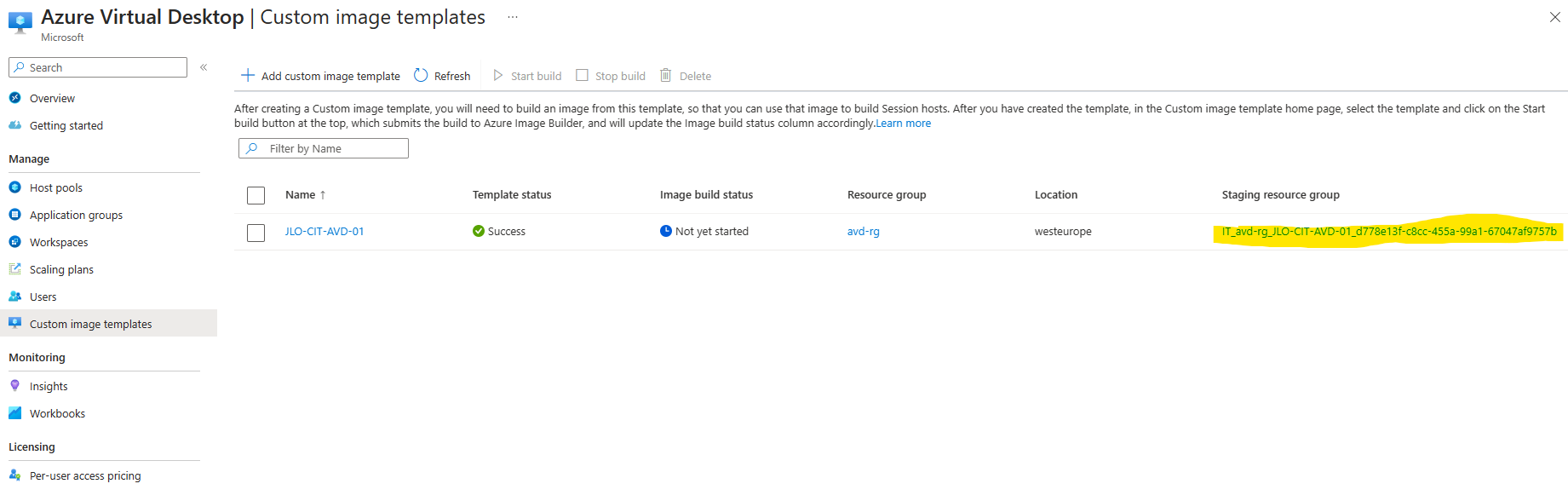Click the Success status text
This screenshot has width=1568, height=501.
pyautogui.click(x=507, y=231)
